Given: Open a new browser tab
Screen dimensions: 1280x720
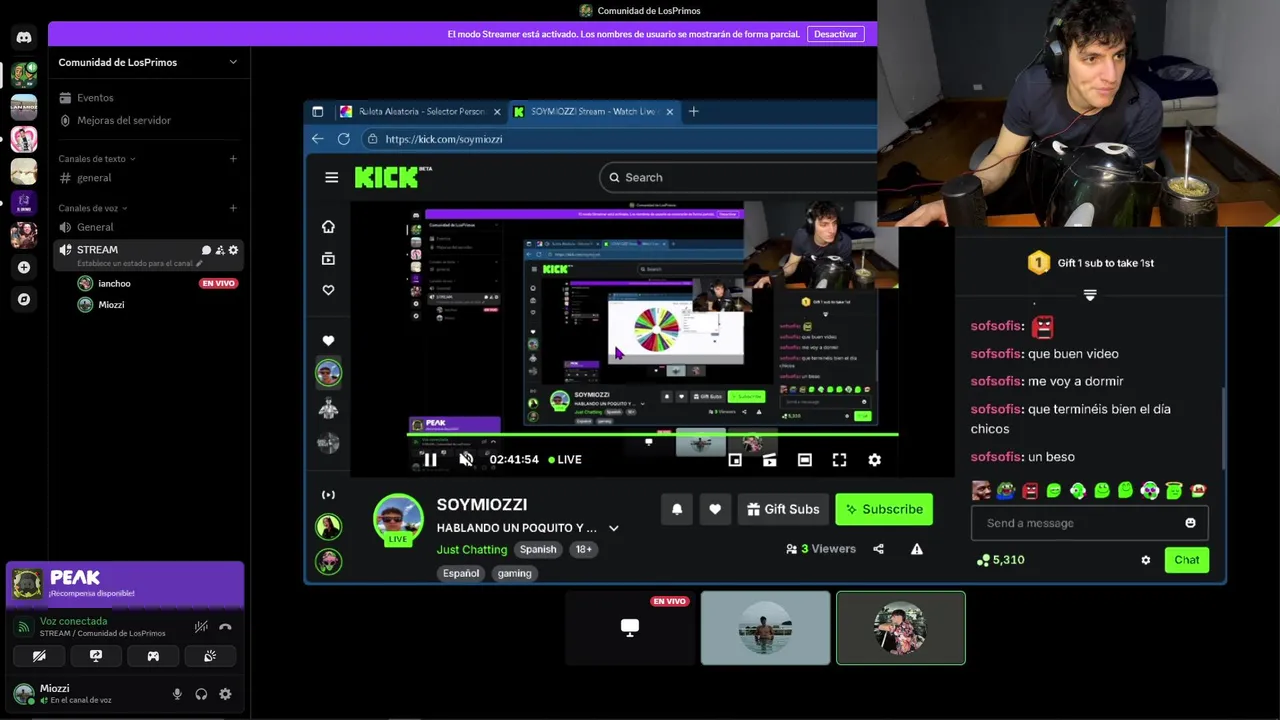Looking at the screenshot, I should tap(694, 111).
